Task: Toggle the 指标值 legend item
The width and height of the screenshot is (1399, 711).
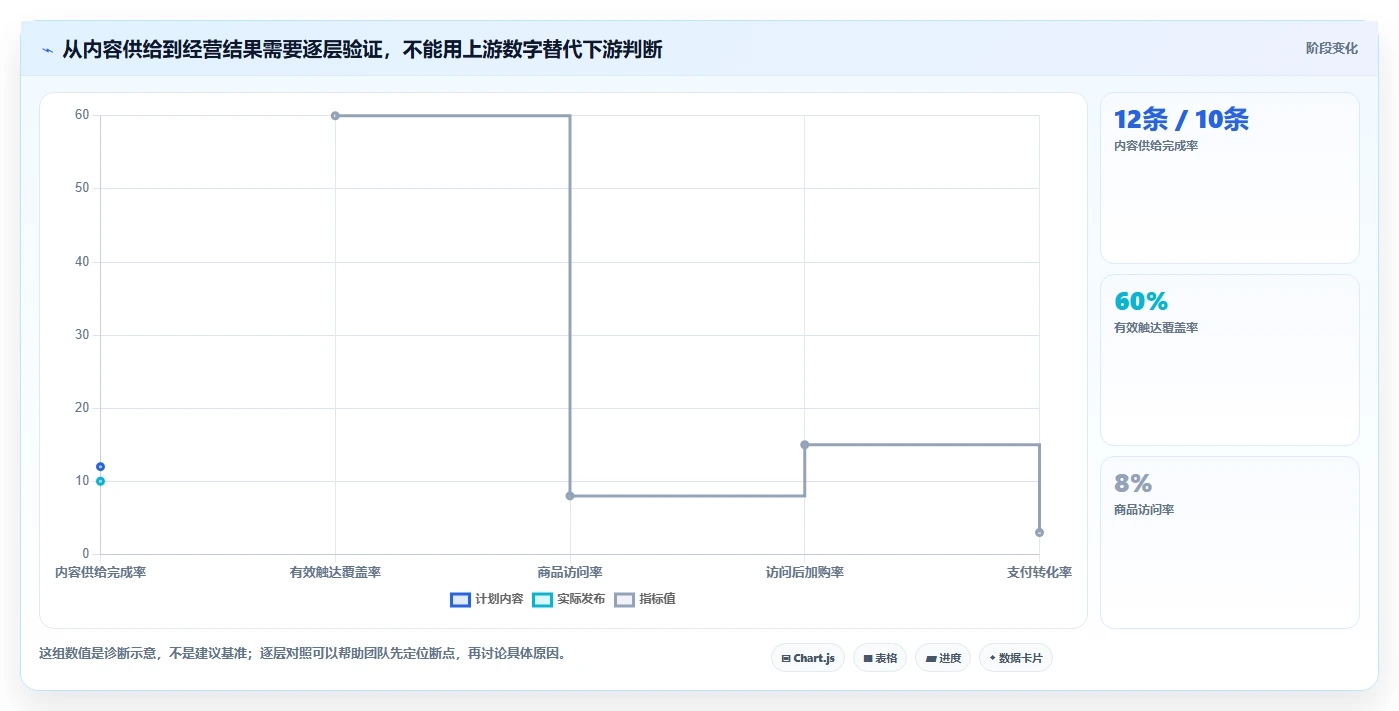Action: click(x=645, y=599)
